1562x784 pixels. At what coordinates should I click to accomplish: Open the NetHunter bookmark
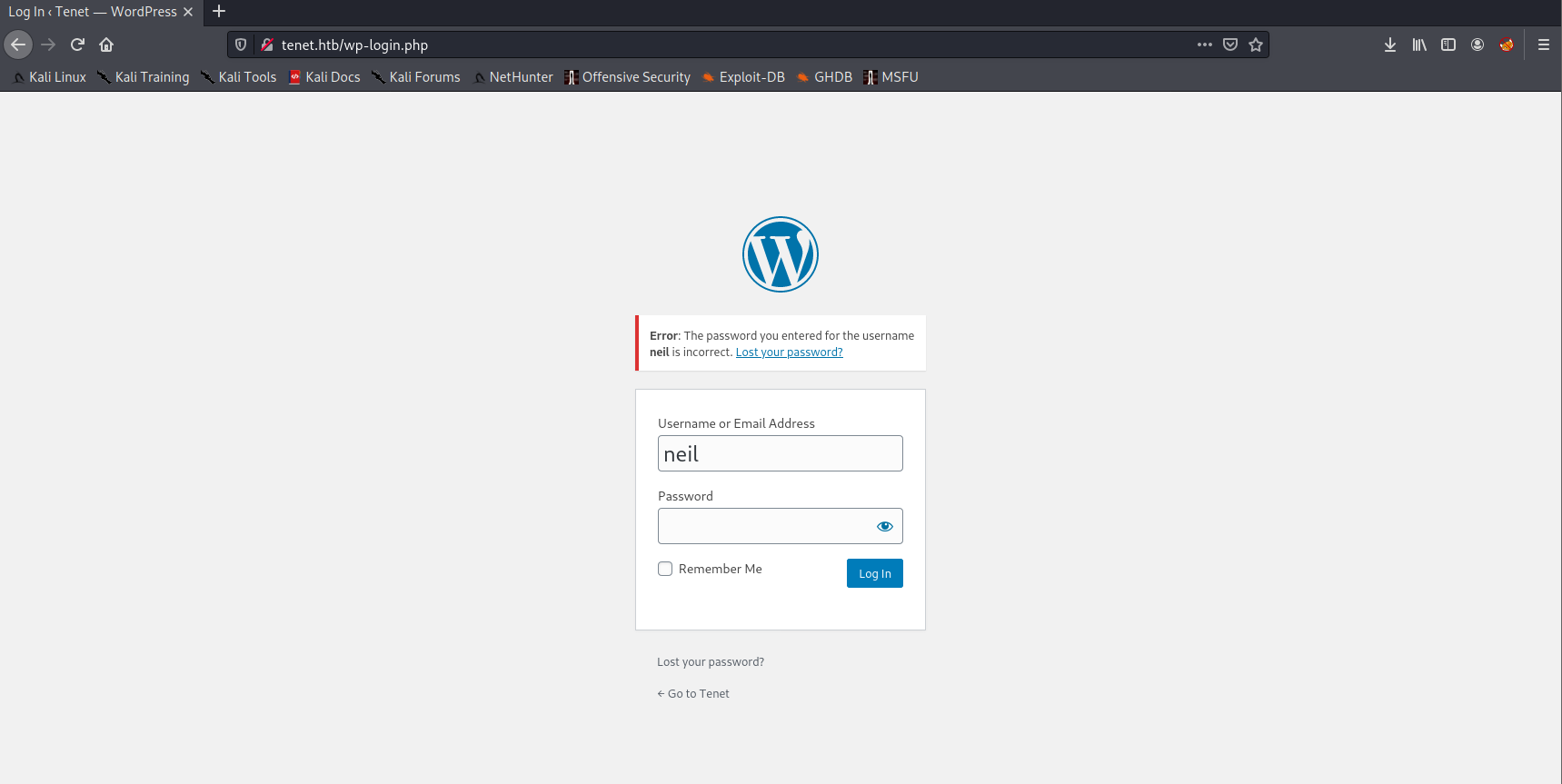pyautogui.click(x=512, y=77)
